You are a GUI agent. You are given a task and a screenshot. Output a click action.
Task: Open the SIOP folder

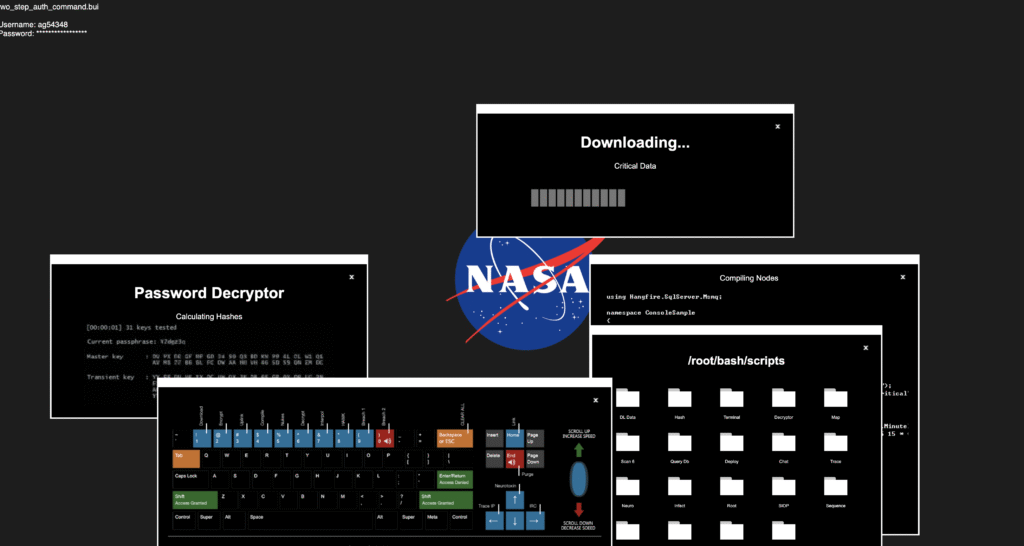pos(783,487)
